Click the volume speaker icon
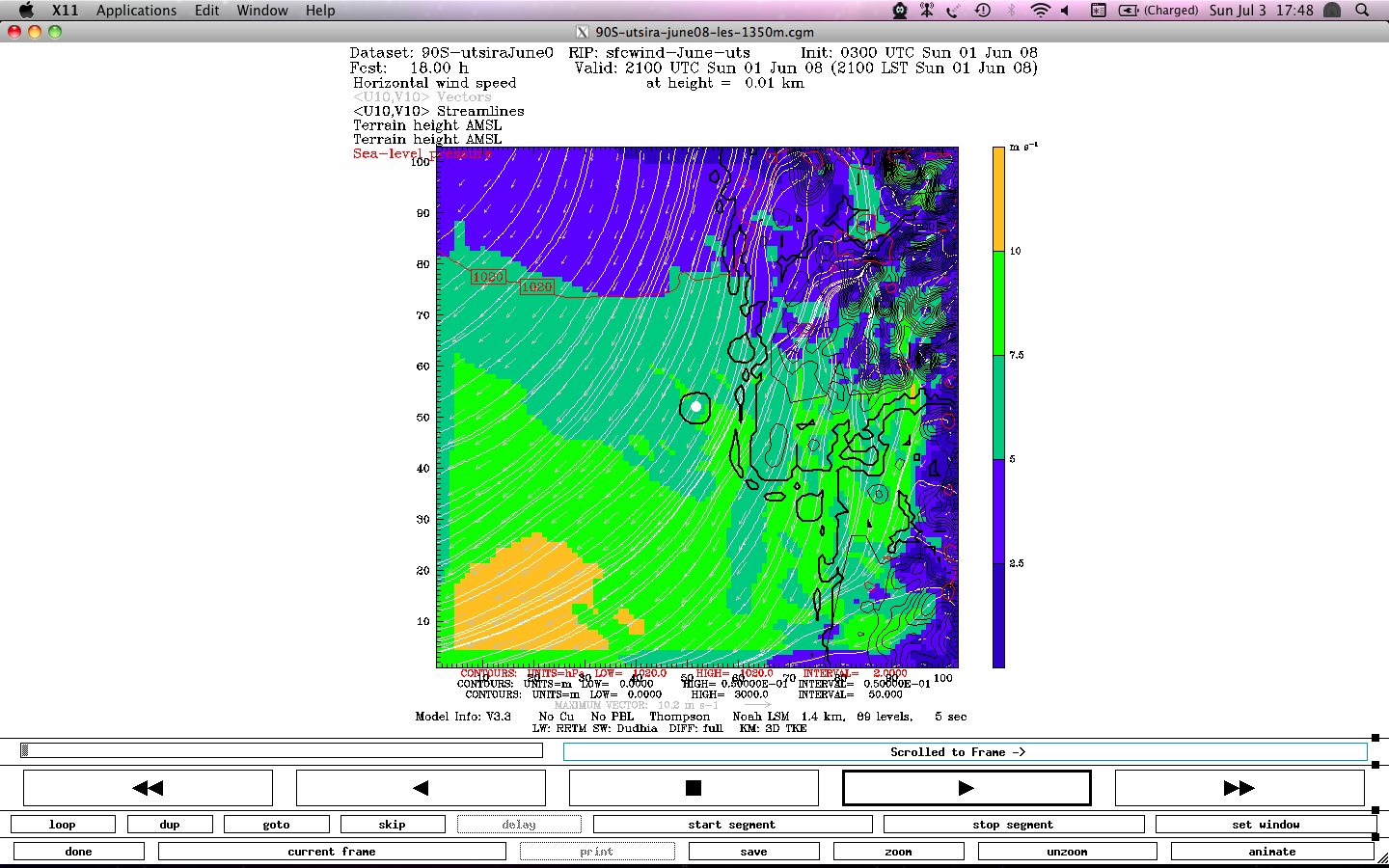Screen dimensions: 1389x868 tap(1066, 11)
